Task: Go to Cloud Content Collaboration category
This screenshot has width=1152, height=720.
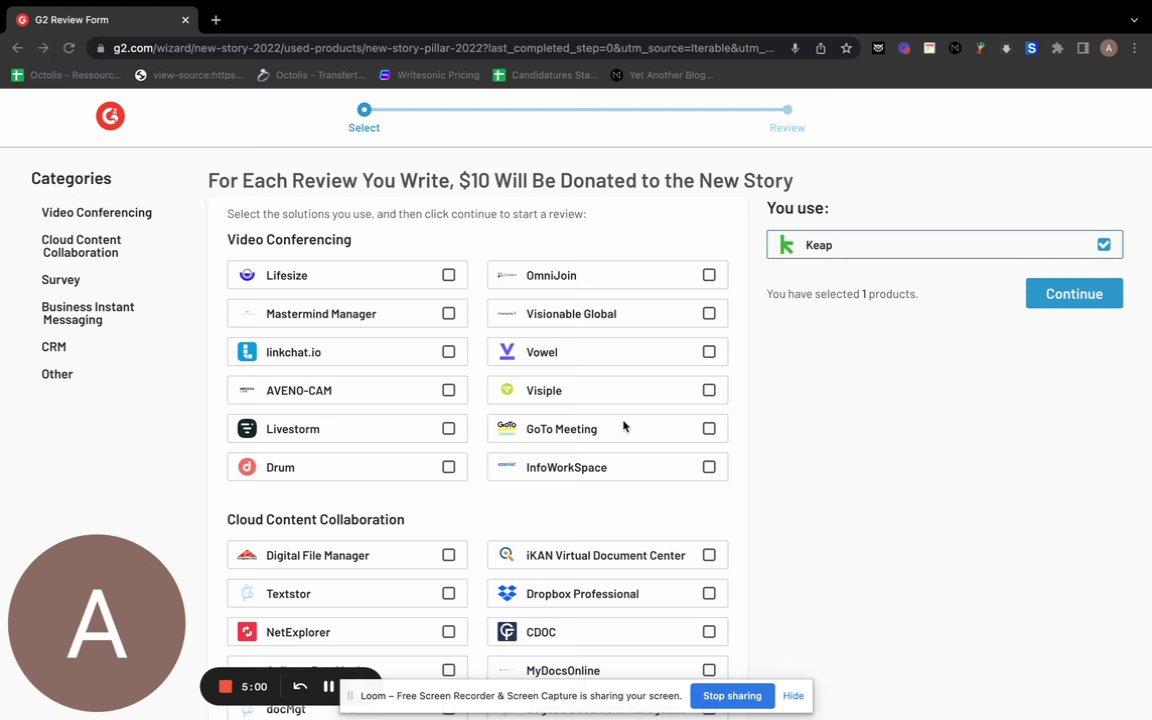Action: [81, 246]
